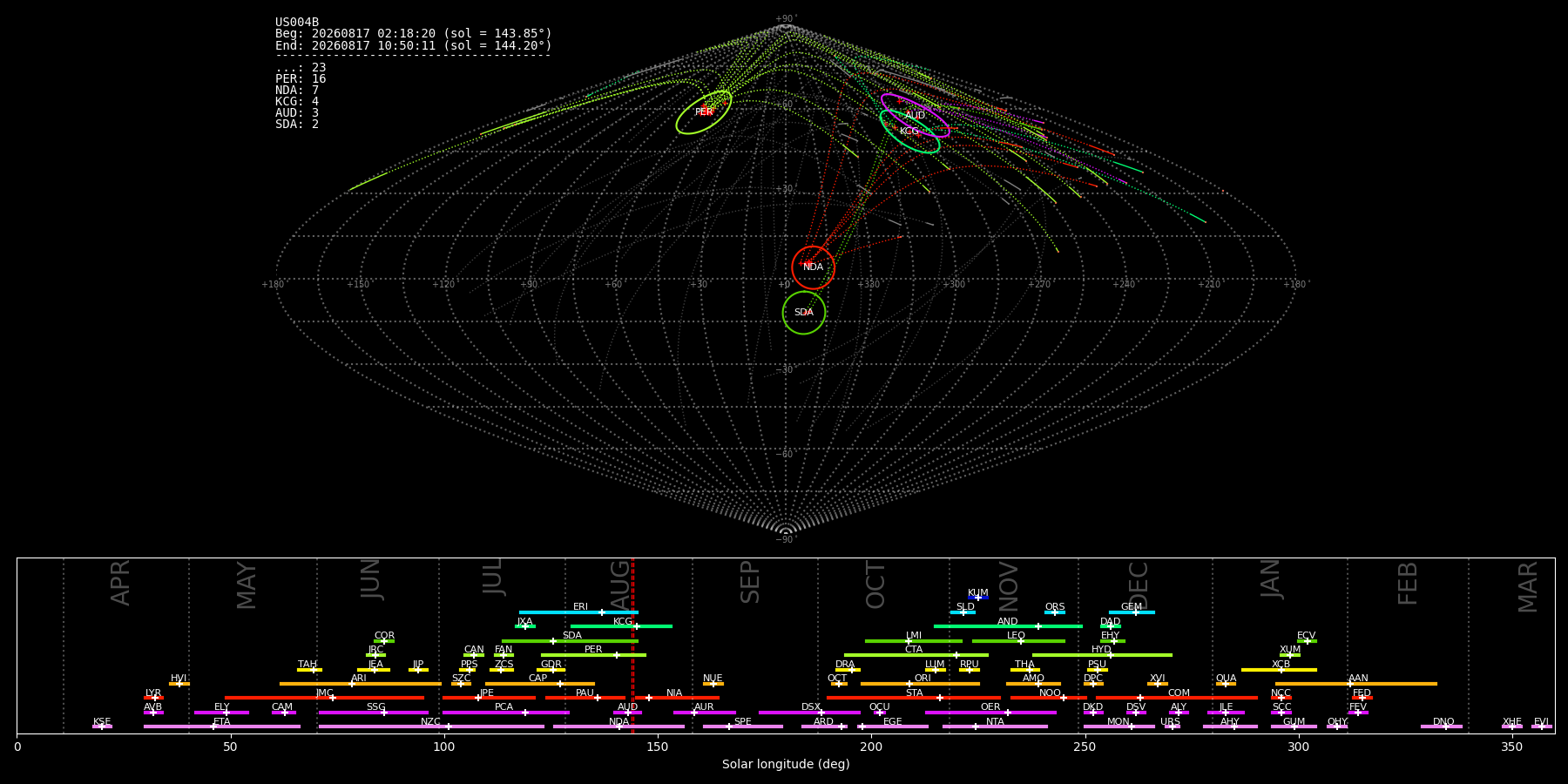Click the GEM shower bar in timeline

(x=1132, y=612)
